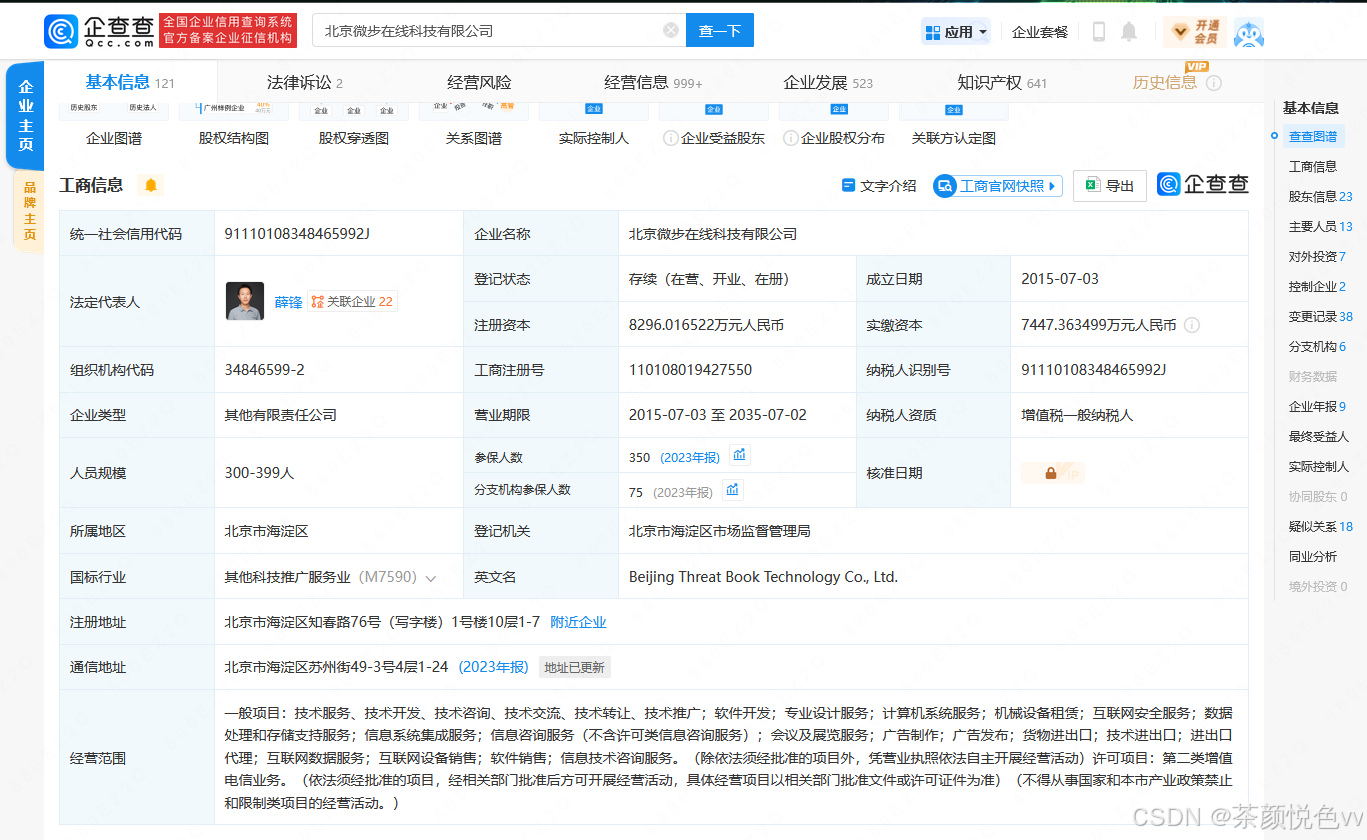Switch to the 企业发展 tab
Screen dimensions: 1367x840
[x=828, y=82]
